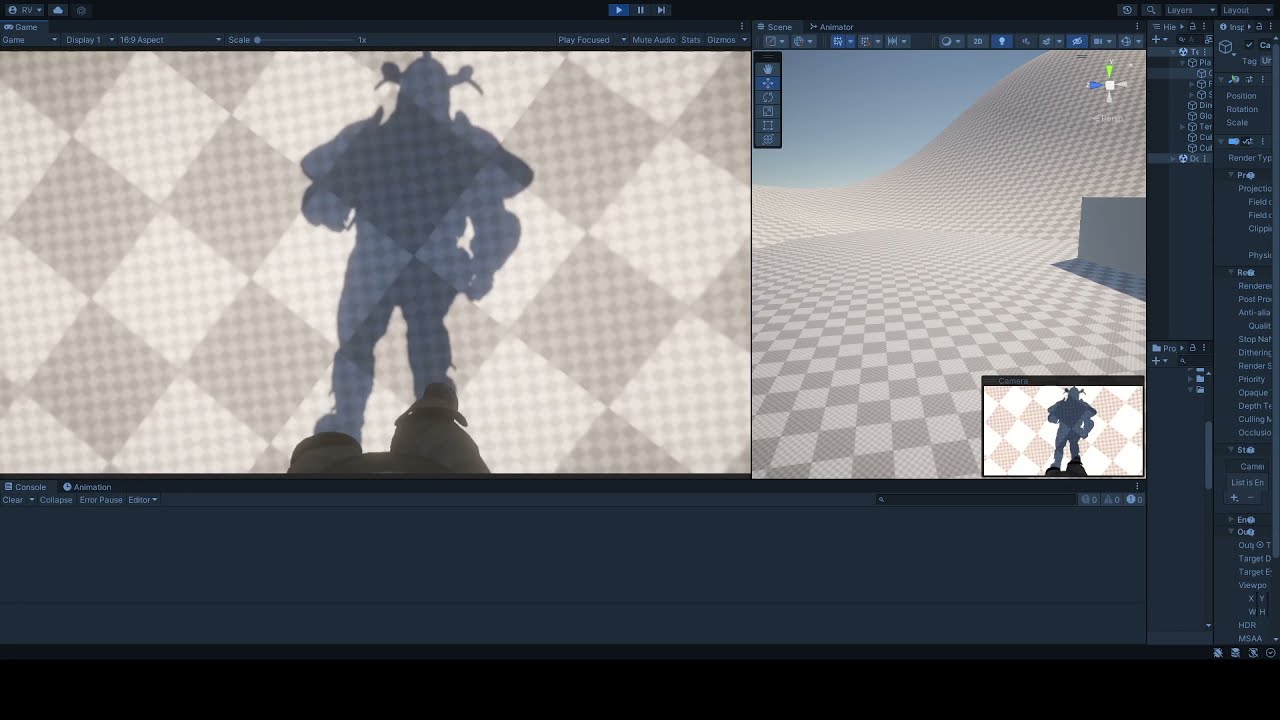
Task: Click Hierarchy add plus button
Action: pos(1156,40)
